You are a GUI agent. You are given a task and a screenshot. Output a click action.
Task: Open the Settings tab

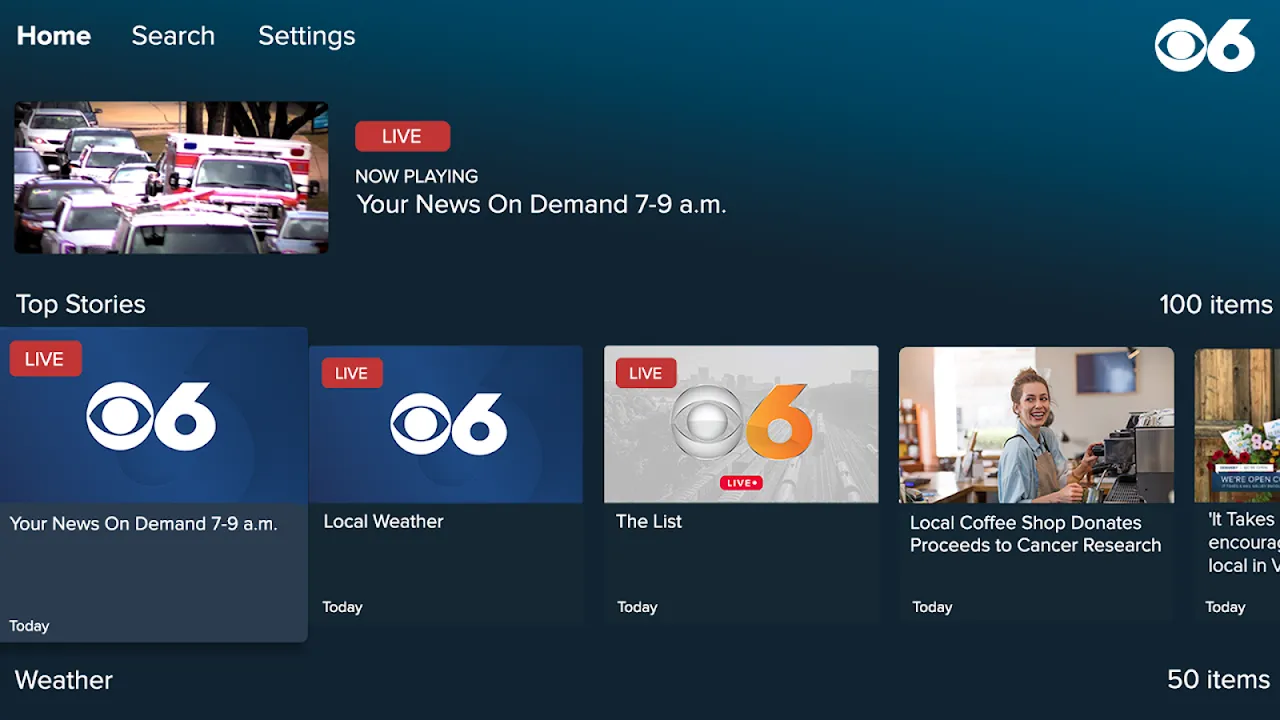(307, 36)
